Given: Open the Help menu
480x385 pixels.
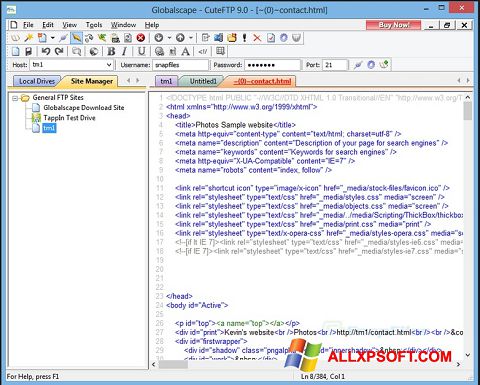Looking at the screenshot, I should [x=152, y=25].
